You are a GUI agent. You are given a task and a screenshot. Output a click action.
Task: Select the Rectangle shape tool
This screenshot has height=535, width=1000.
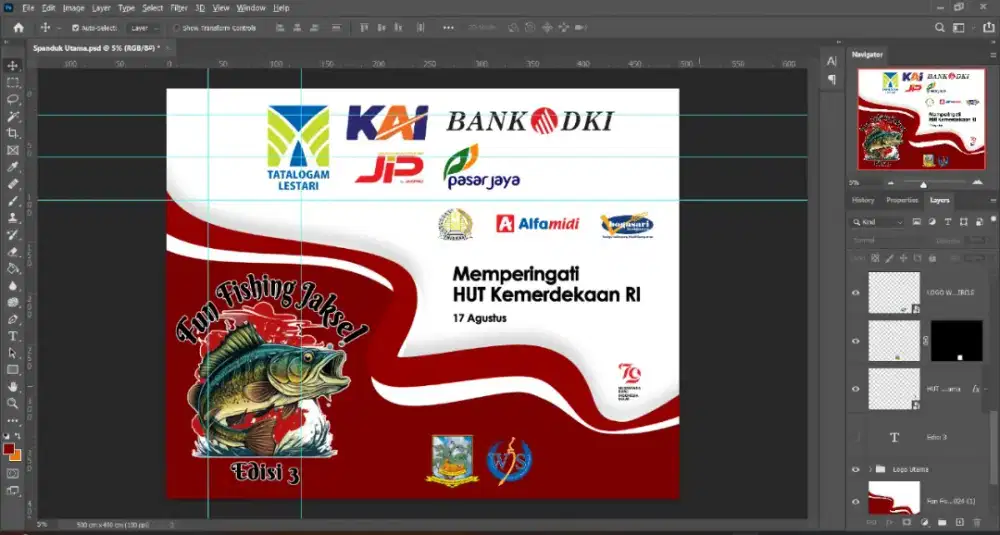[x=12, y=370]
